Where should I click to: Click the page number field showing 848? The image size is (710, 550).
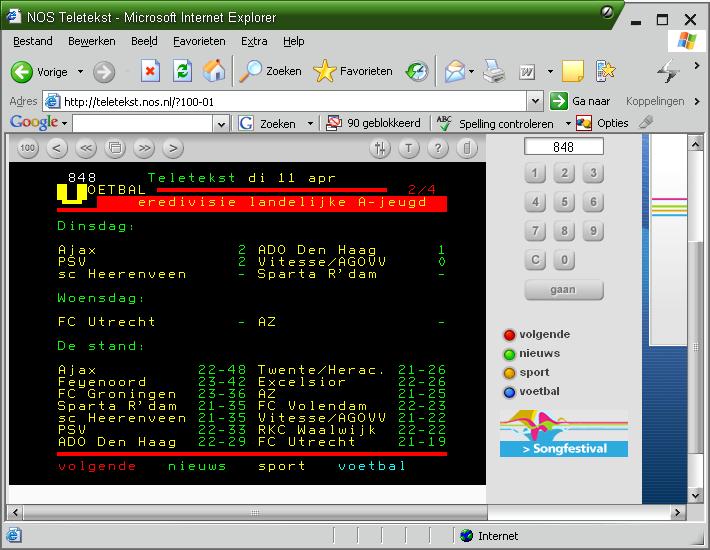[x=563, y=147]
